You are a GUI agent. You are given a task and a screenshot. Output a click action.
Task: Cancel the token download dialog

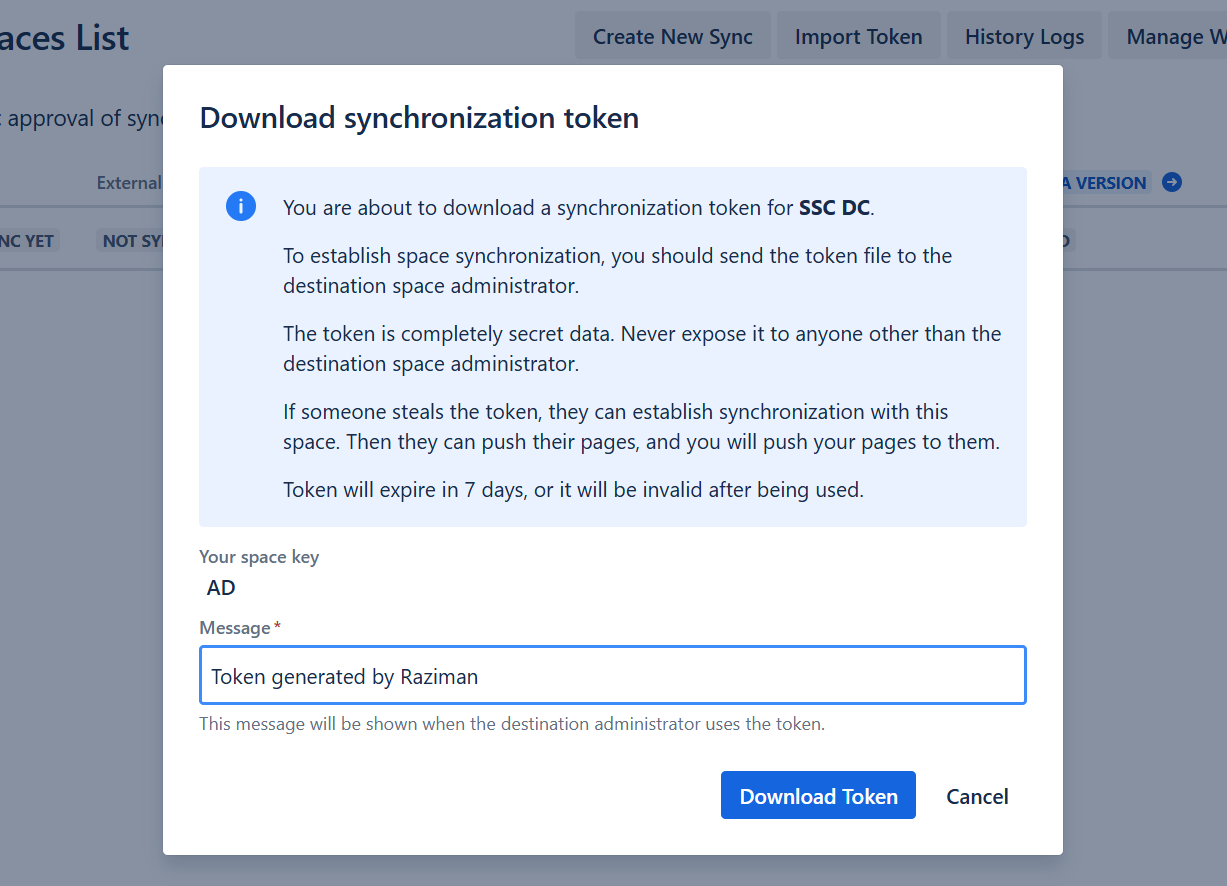point(977,796)
